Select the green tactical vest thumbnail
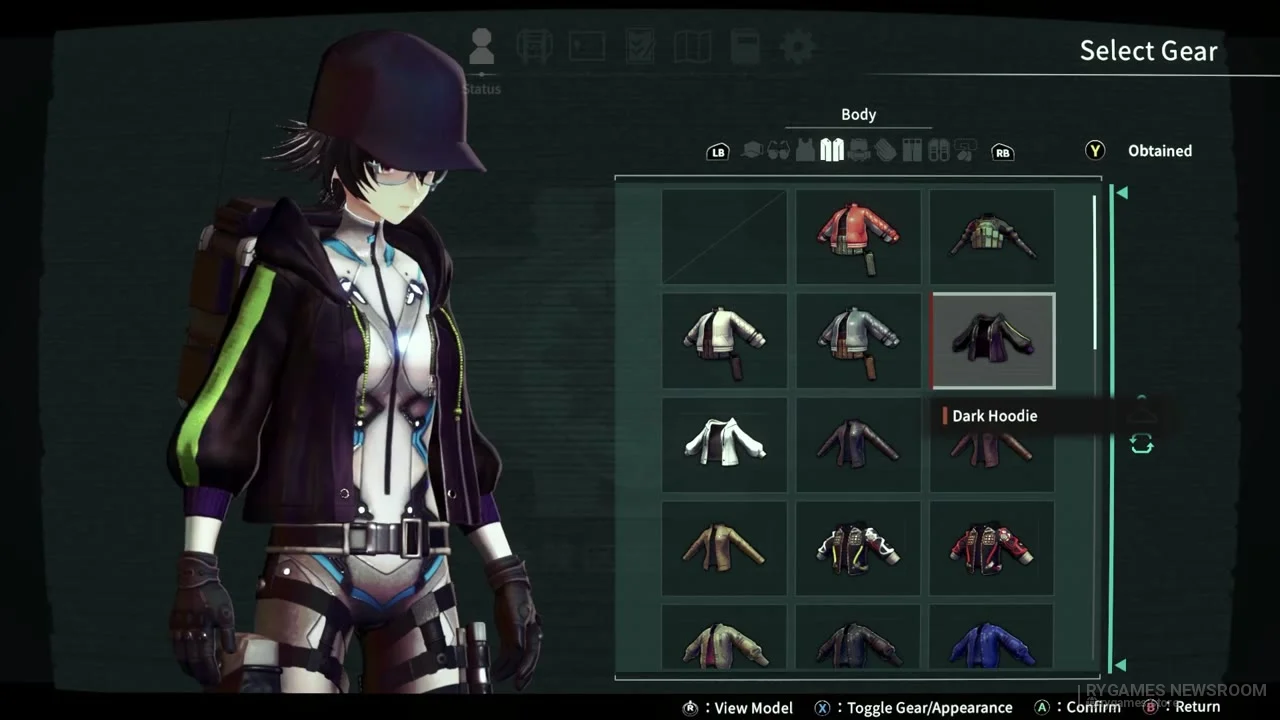Image resolution: width=1280 pixels, height=720 pixels. [x=992, y=237]
